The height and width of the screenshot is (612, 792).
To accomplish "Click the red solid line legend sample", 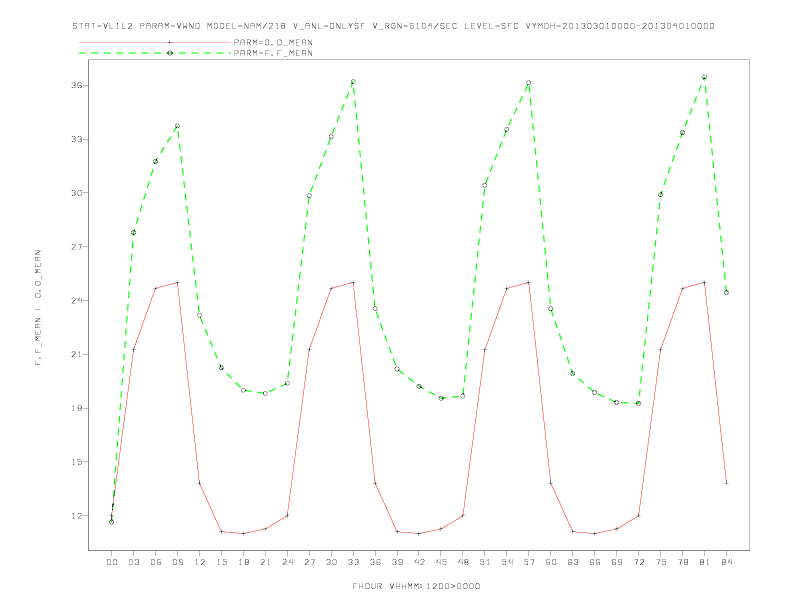I will (x=155, y=42).
